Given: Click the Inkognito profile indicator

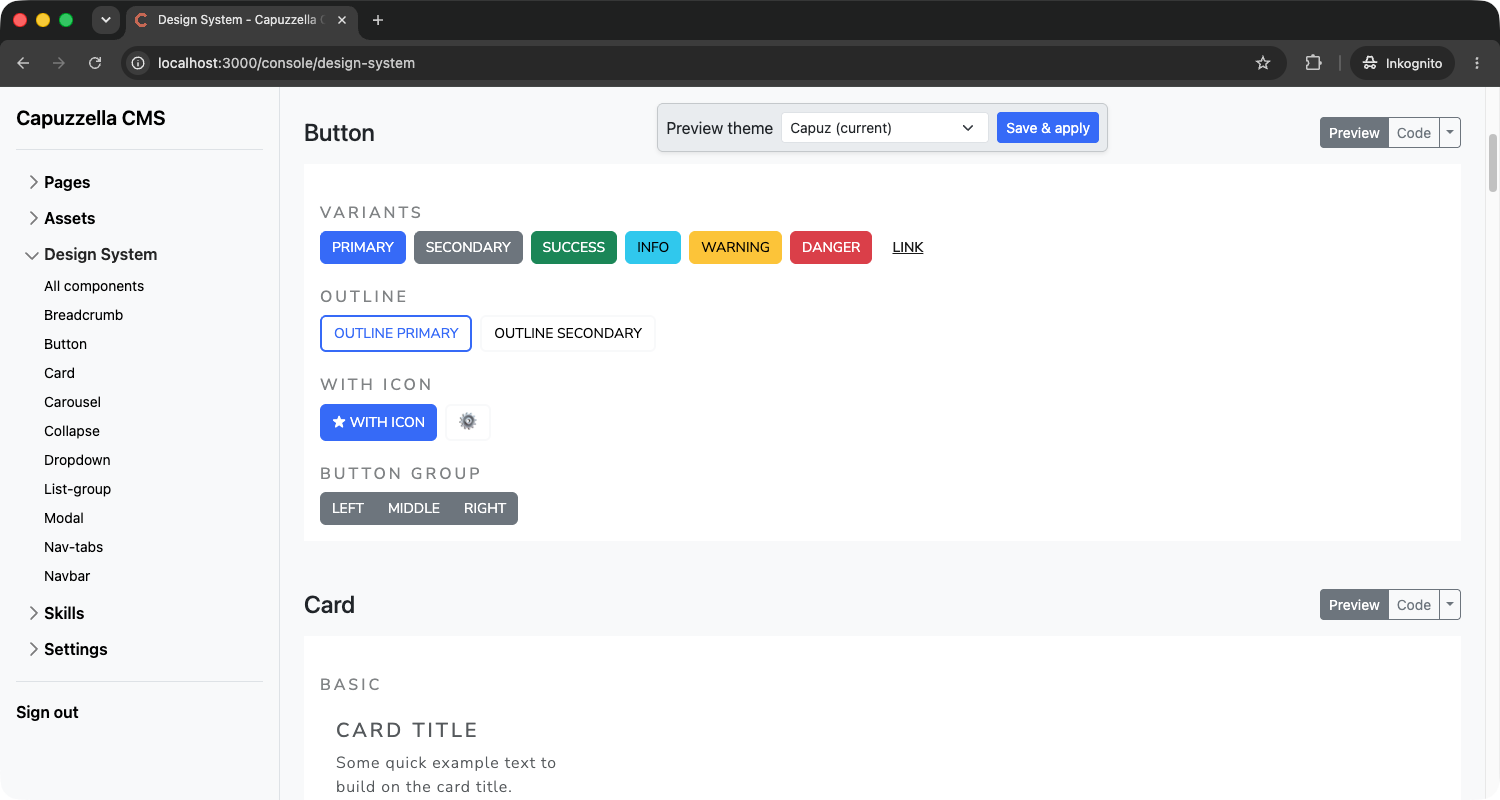Looking at the screenshot, I should pos(1404,63).
